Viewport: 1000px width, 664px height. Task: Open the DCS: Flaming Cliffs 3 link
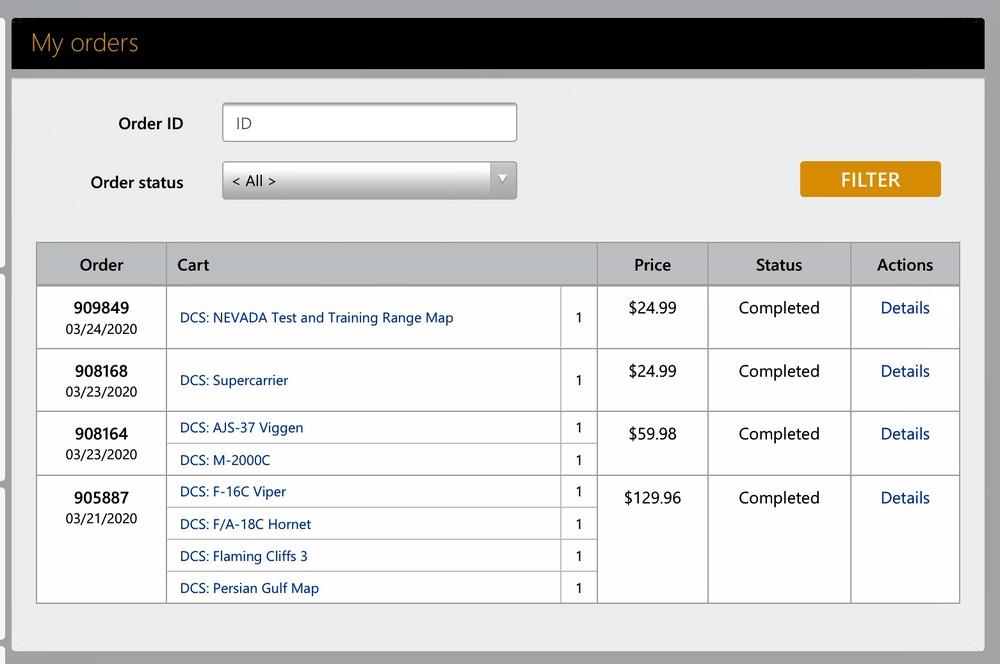pos(244,556)
